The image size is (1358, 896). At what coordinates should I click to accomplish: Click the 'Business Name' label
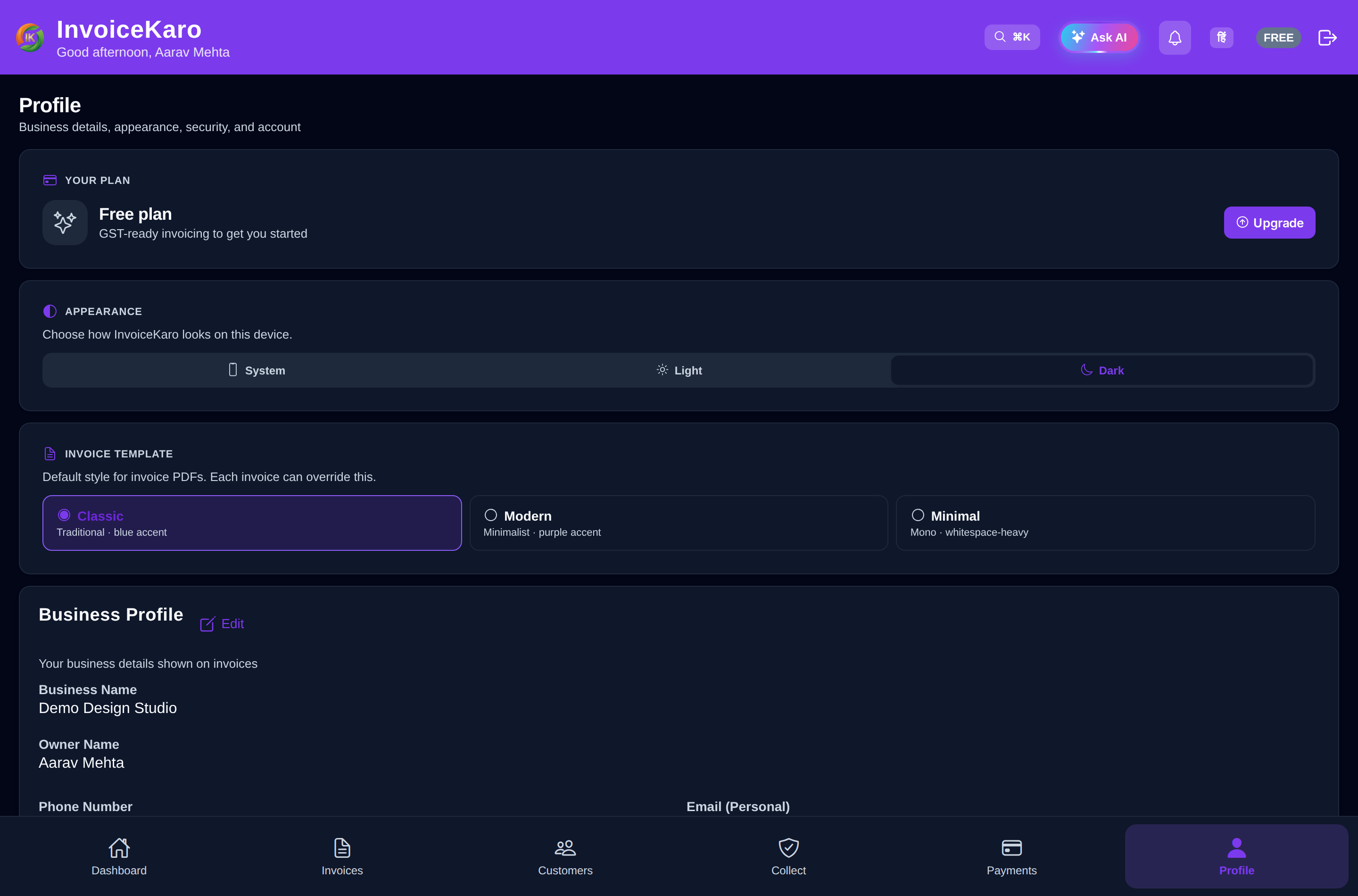pos(87,690)
